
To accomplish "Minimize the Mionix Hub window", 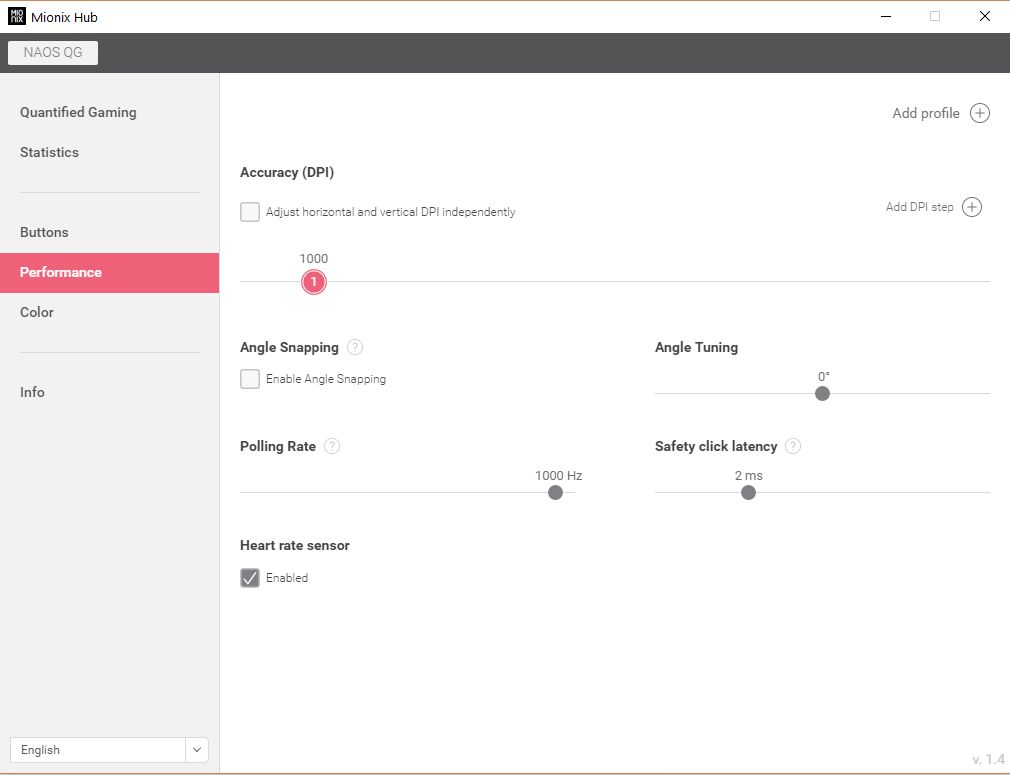I will tap(886, 17).
